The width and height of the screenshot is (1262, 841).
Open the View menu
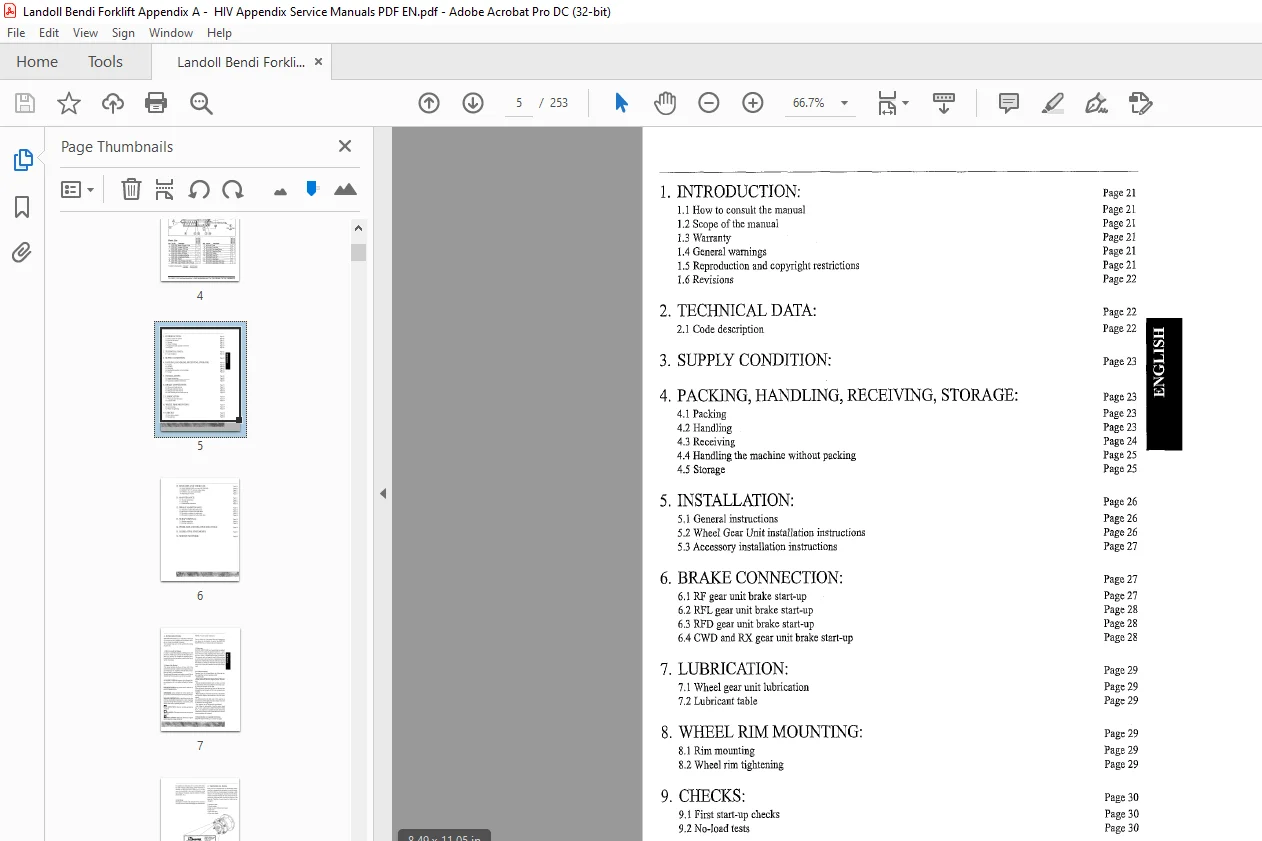(85, 33)
